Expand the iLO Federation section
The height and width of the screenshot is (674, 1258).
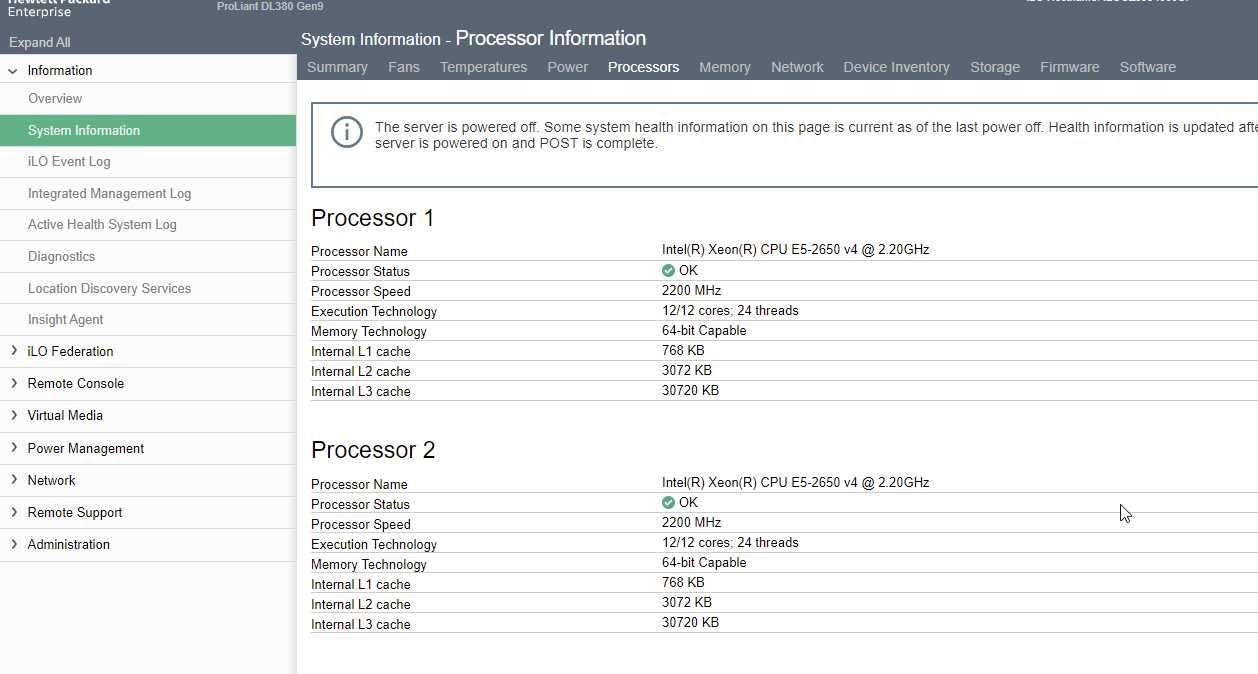click(13, 351)
